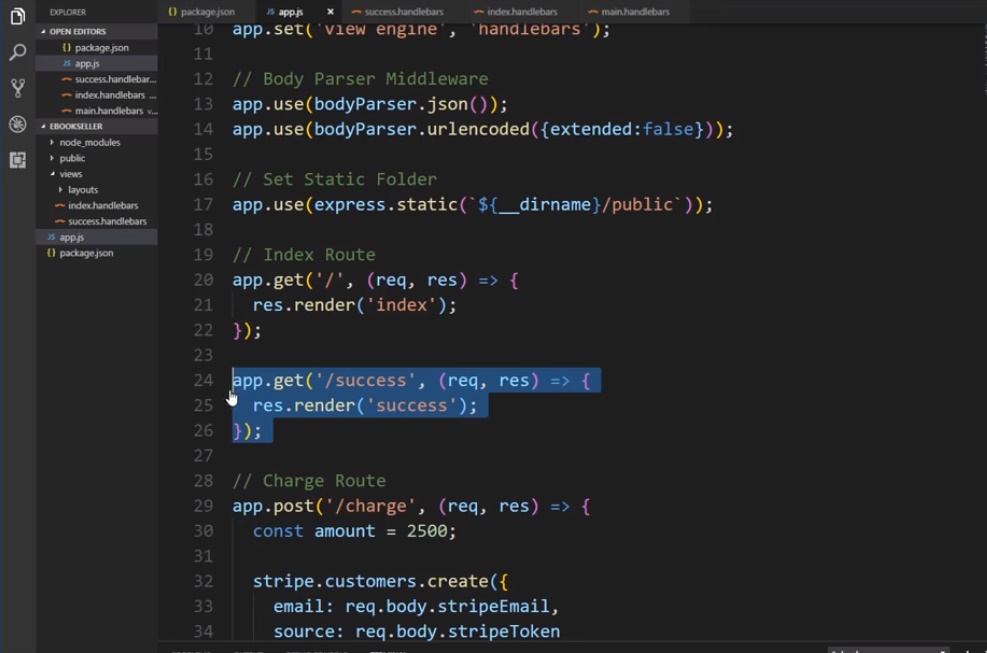Click 'extended:false' on line 14

pyautogui.click(x=622, y=129)
